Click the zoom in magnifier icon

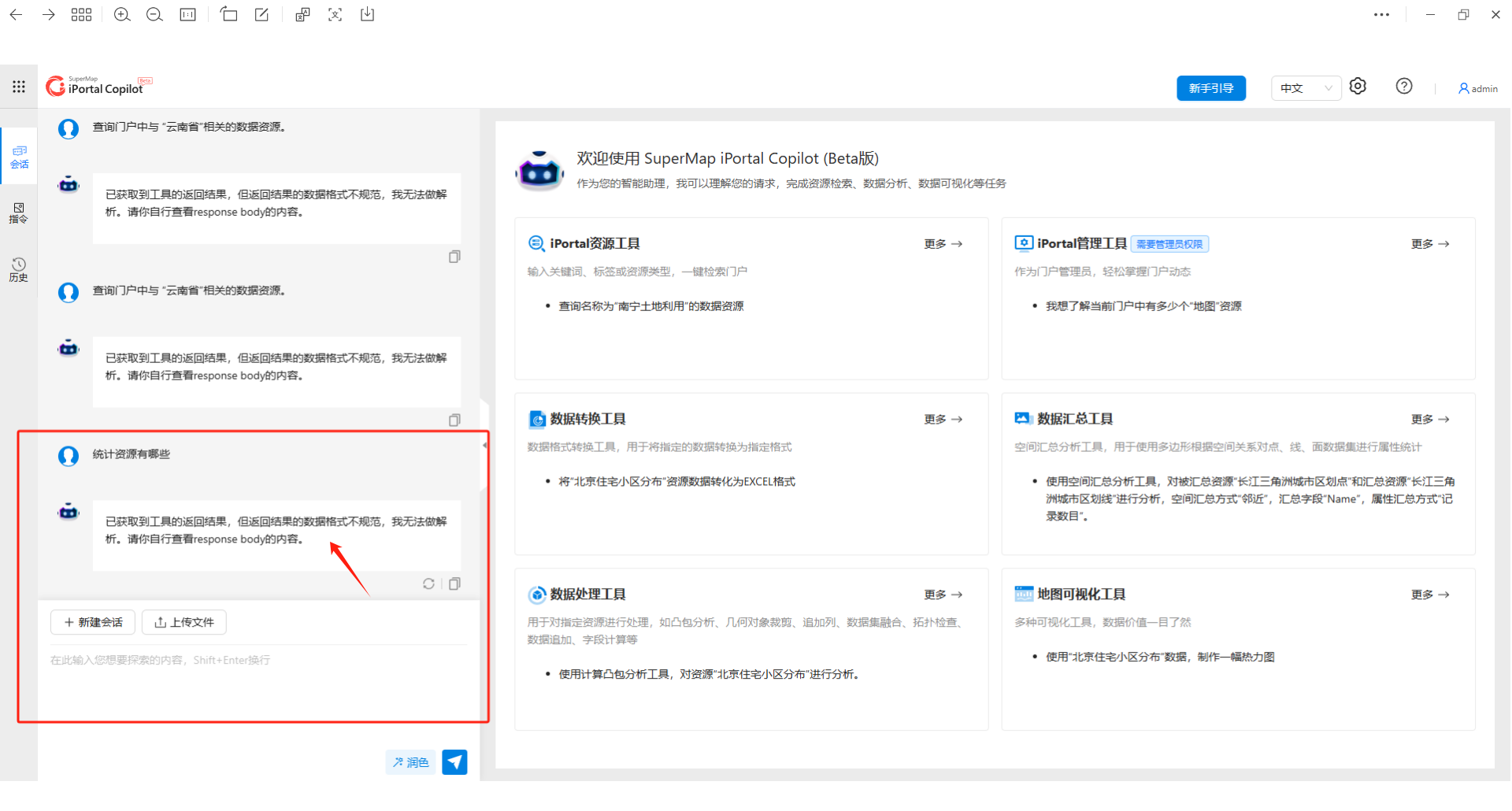coord(122,15)
